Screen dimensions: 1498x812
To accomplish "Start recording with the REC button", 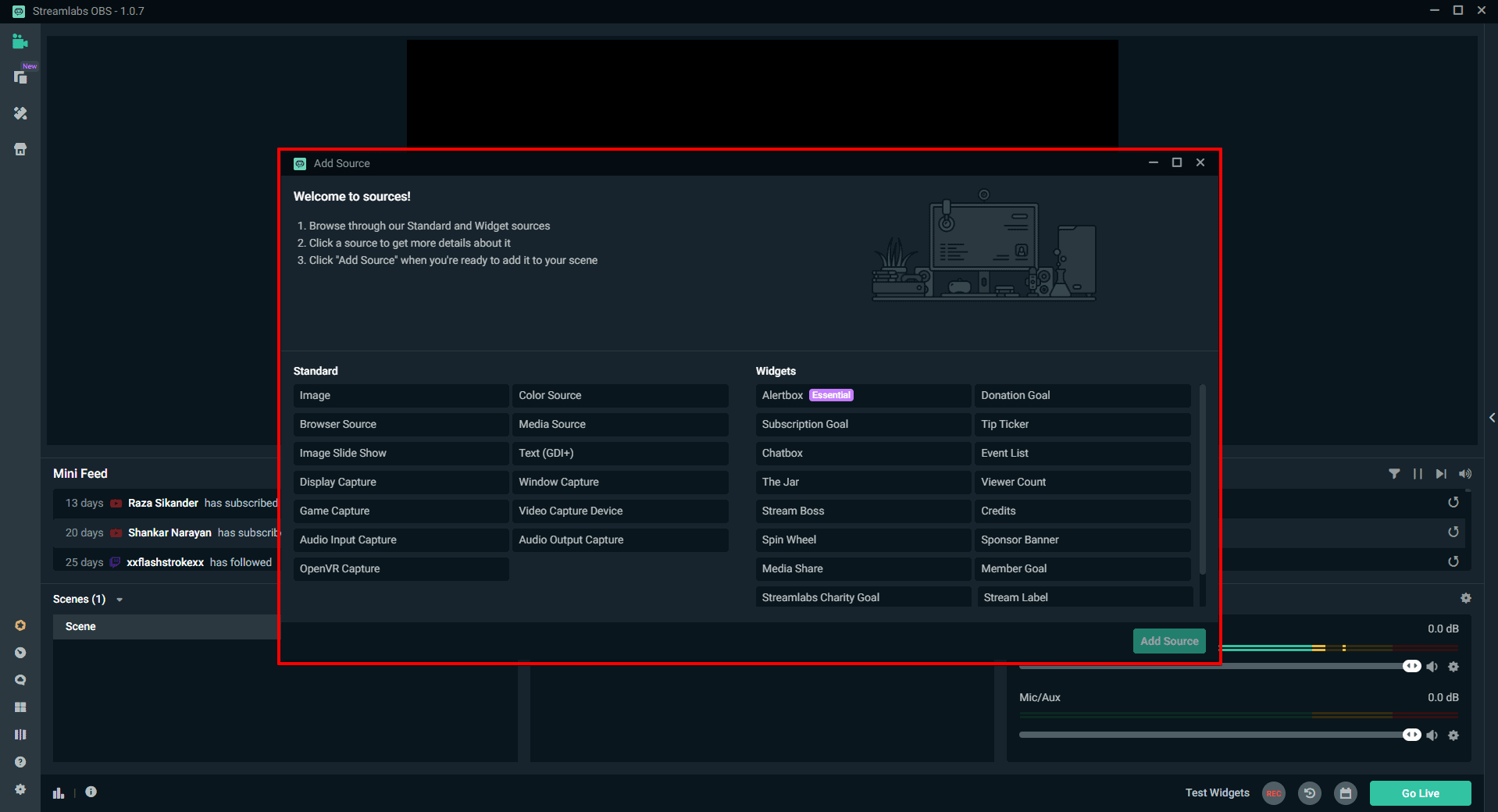I will pos(1274,793).
